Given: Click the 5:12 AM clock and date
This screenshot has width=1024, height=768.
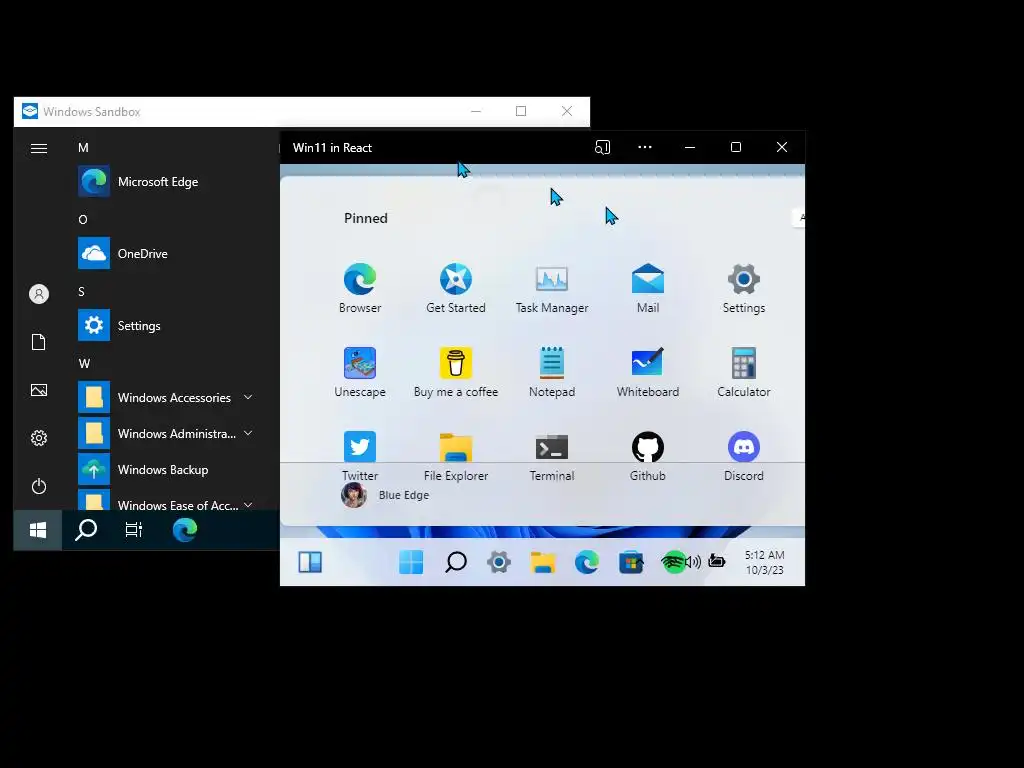Looking at the screenshot, I should click(765, 562).
